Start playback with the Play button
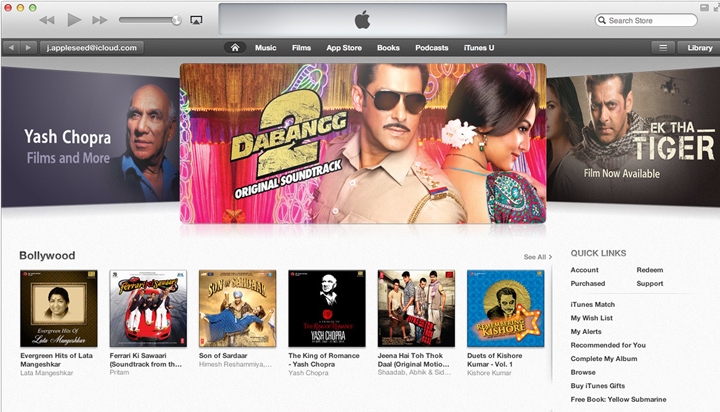Viewport: 720px width, 412px height. (x=74, y=20)
